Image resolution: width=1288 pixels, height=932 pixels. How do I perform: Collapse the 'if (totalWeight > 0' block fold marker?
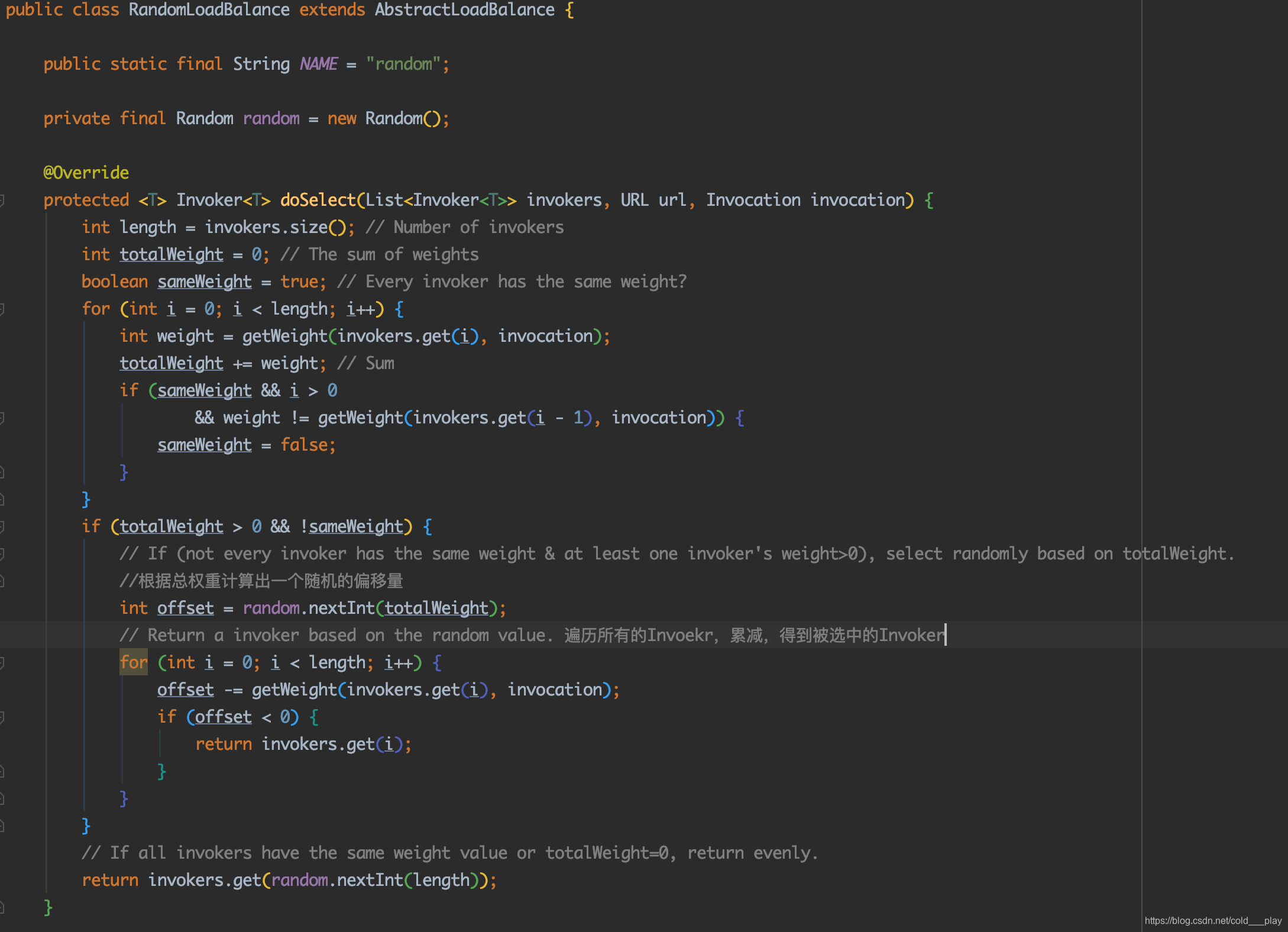pos(2,527)
